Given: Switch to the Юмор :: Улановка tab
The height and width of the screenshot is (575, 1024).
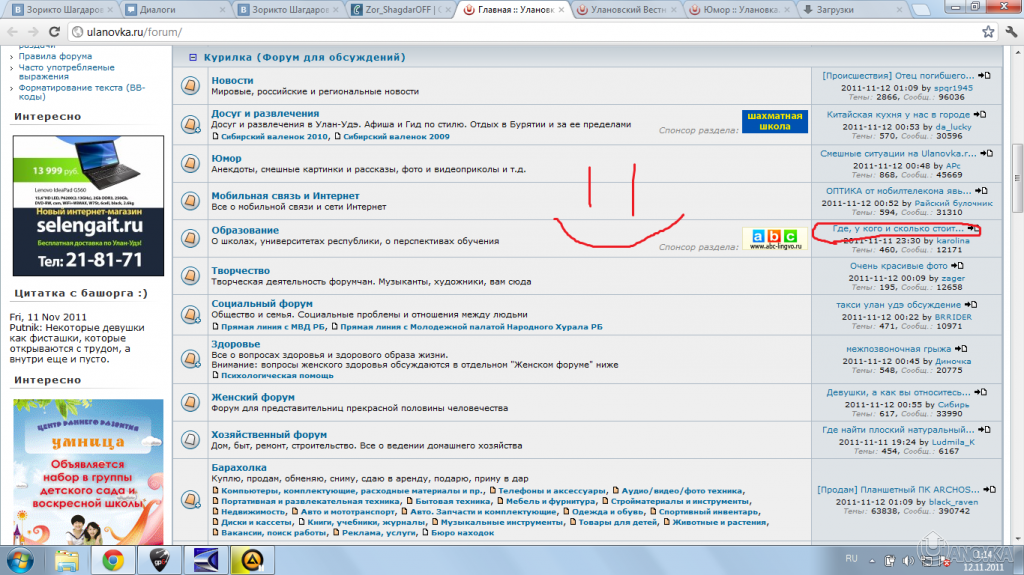Looking at the screenshot, I should (740, 10).
